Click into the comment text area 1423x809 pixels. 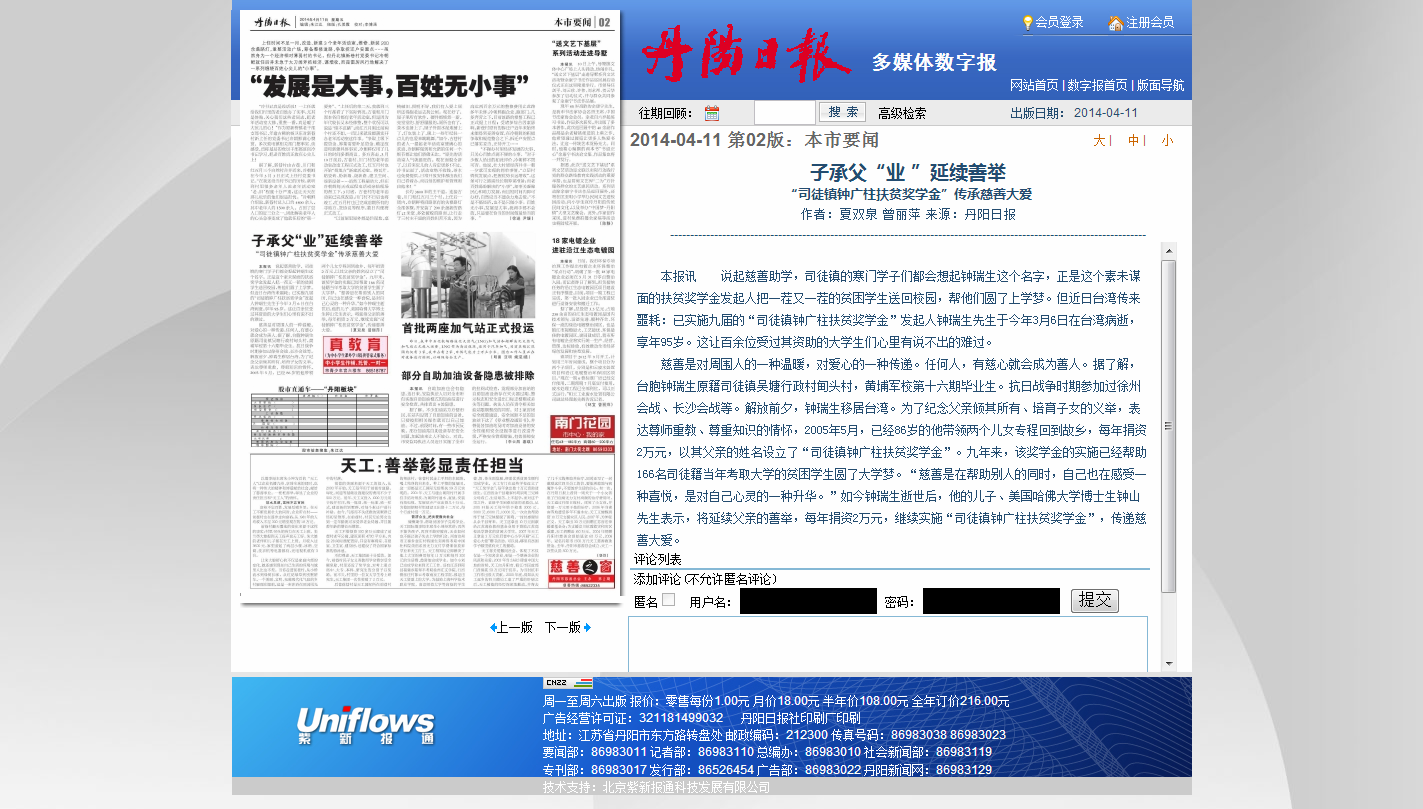pyautogui.click(x=888, y=644)
